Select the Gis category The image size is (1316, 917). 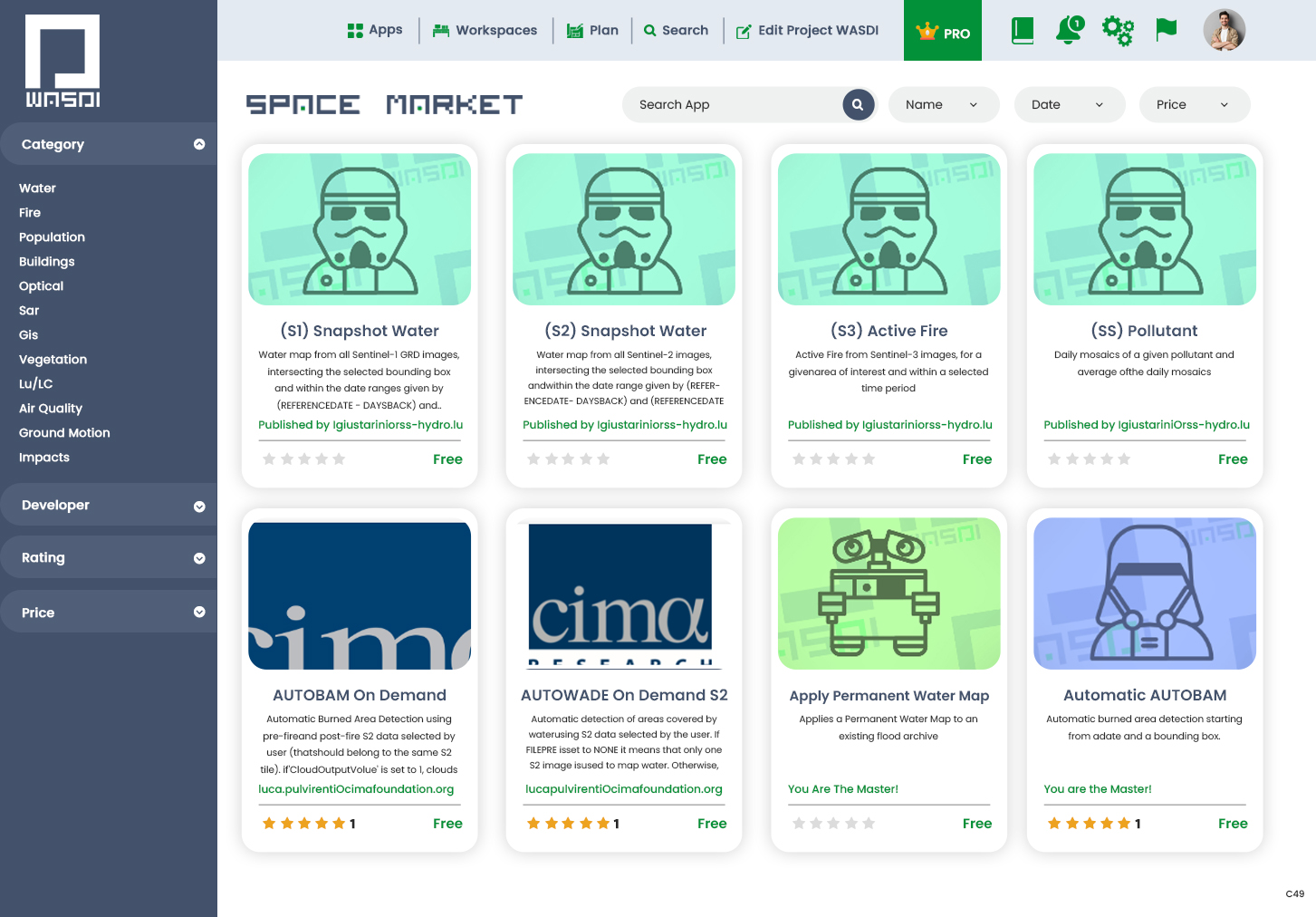tap(28, 335)
